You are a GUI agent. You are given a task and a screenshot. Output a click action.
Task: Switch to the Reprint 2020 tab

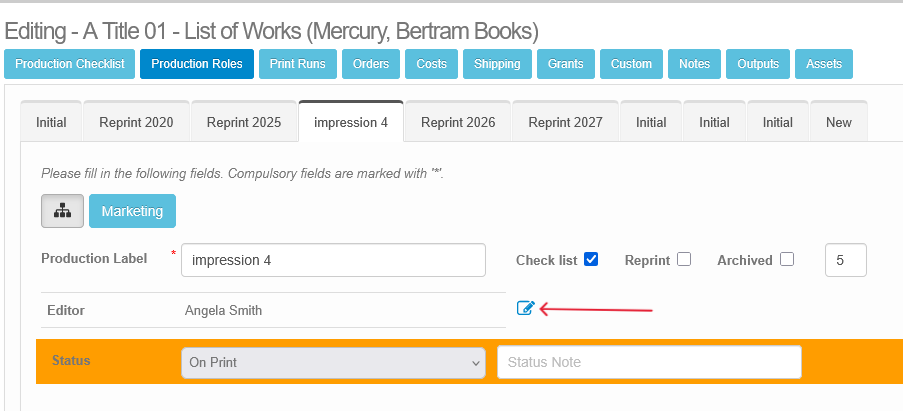(136, 122)
